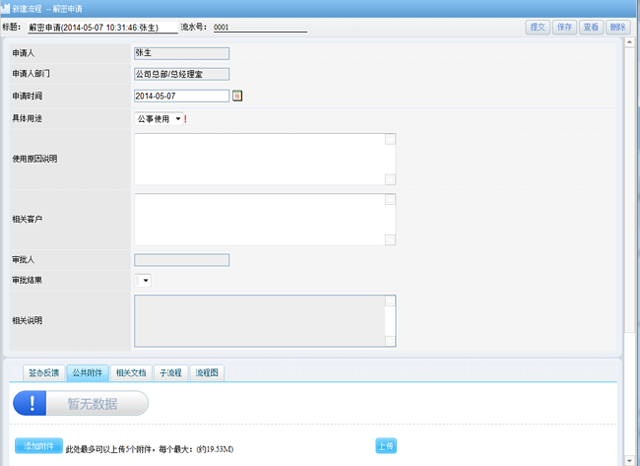The height and width of the screenshot is (466, 640).
Task: Click the 保存 save button
Action: (x=564, y=27)
